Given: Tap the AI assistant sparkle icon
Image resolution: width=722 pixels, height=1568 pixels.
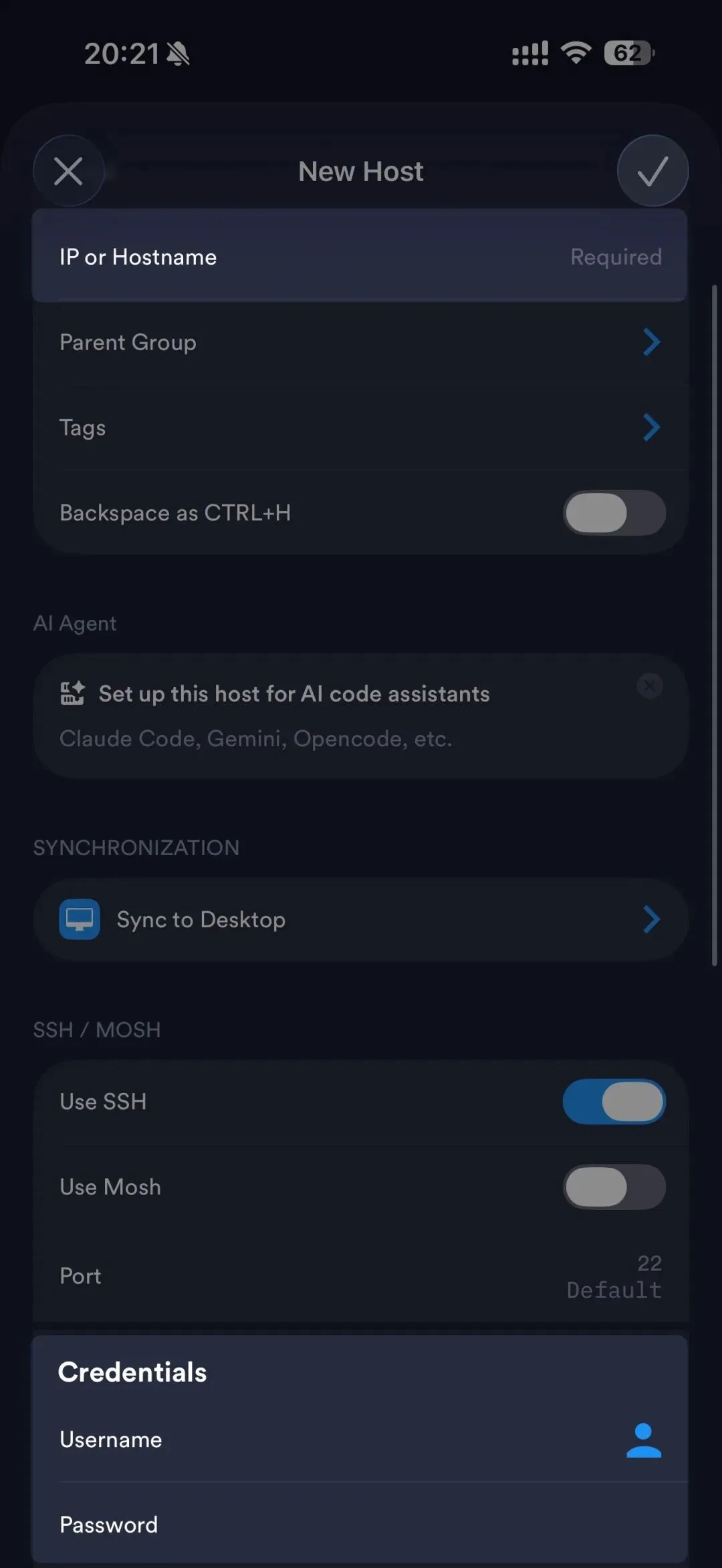Looking at the screenshot, I should pyautogui.click(x=72, y=693).
